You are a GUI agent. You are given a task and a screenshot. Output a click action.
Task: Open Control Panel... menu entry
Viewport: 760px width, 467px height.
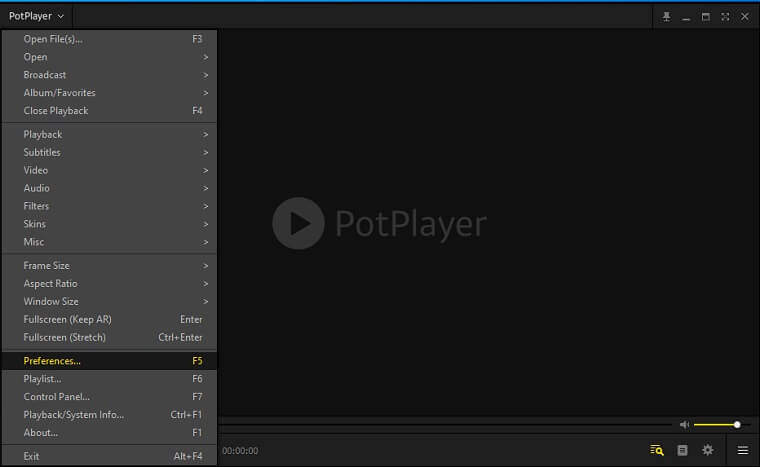110,397
